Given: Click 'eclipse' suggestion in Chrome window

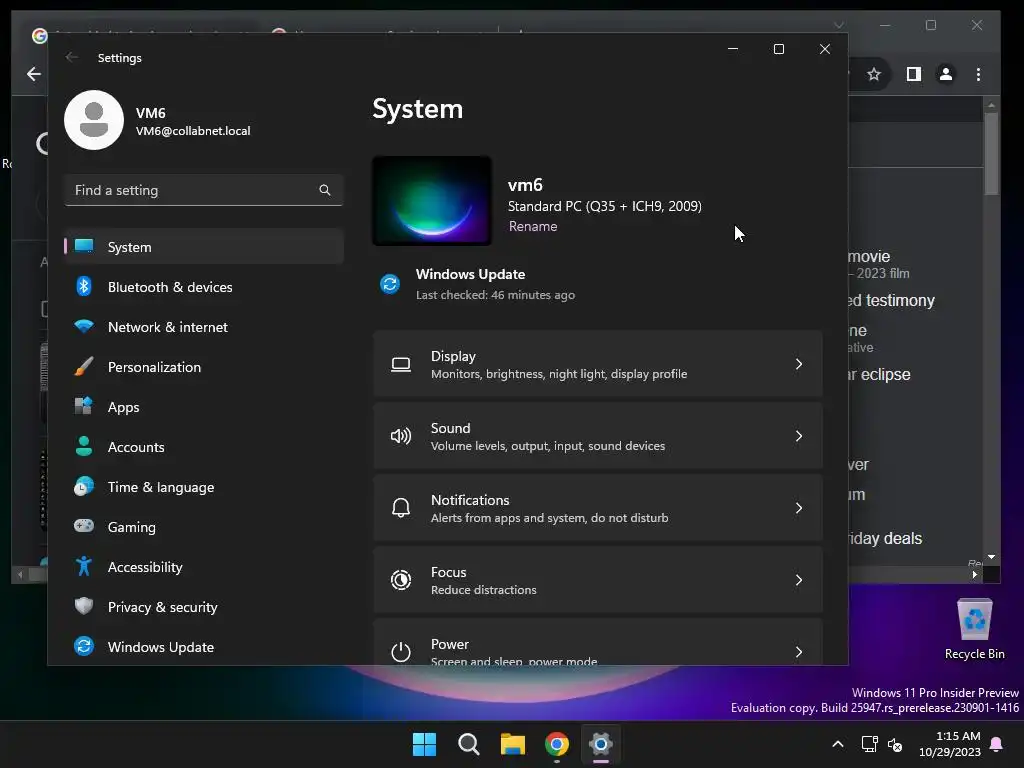Looking at the screenshot, I should click(885, 374).
